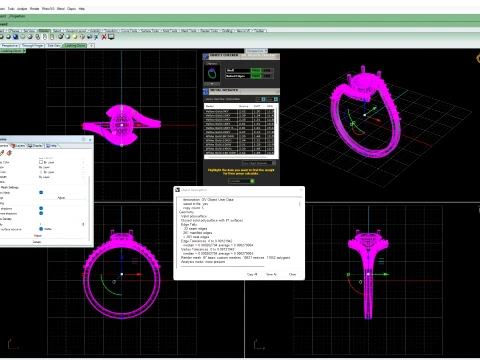480x360 pixels.
Task: Click the yellow sphere display icon
Action: tap(75, 37)
